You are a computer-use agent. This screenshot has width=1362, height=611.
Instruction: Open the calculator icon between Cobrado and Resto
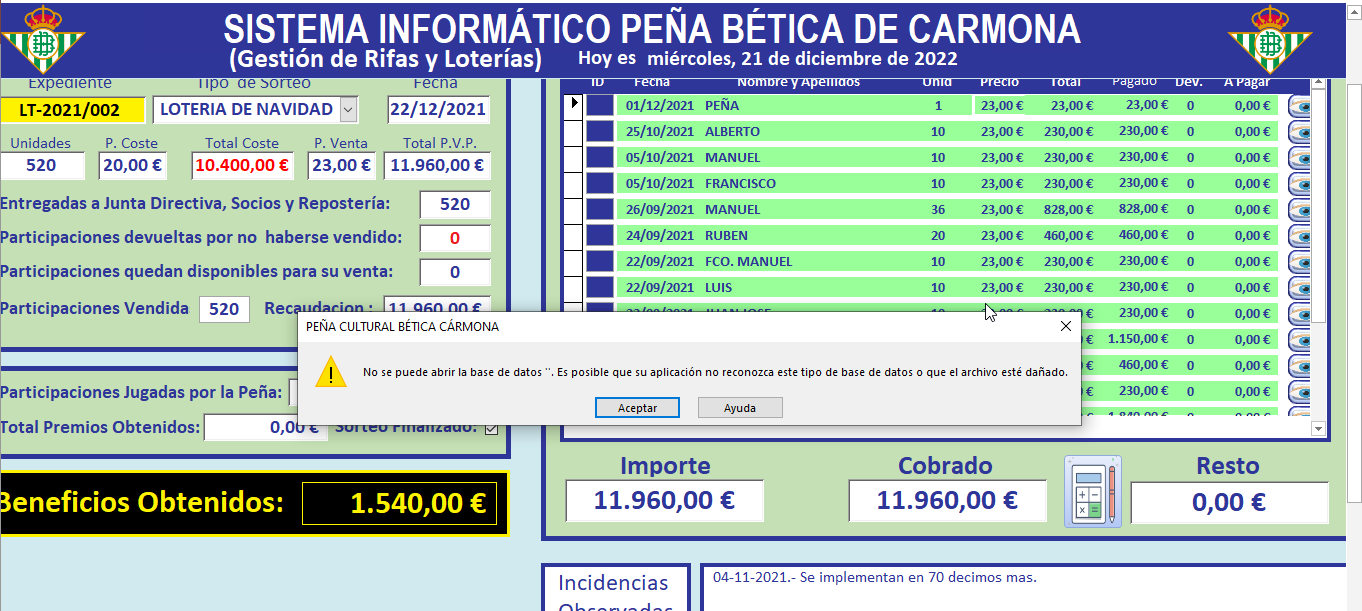1093,489
